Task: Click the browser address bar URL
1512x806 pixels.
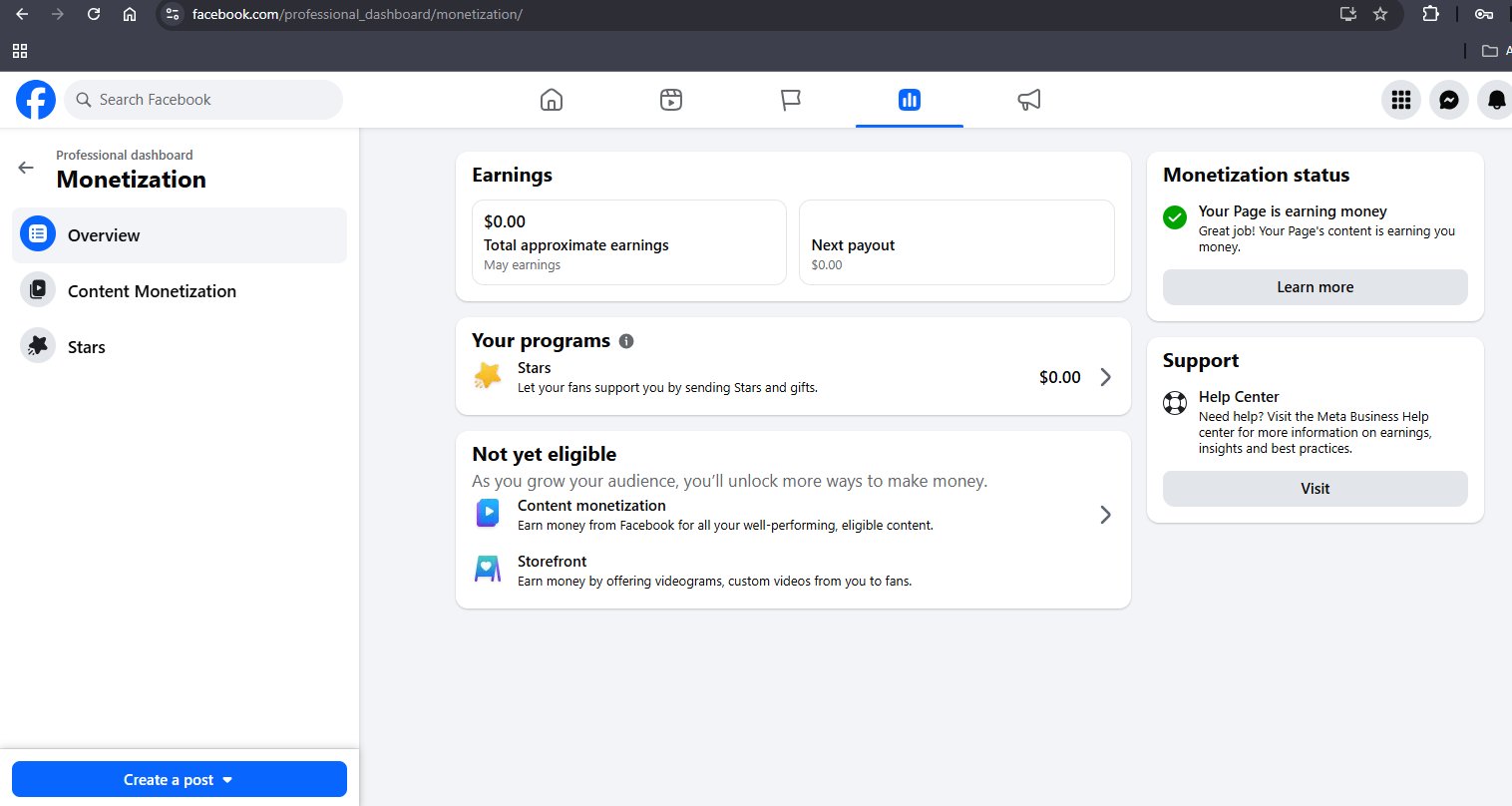Action: point(357,14)
